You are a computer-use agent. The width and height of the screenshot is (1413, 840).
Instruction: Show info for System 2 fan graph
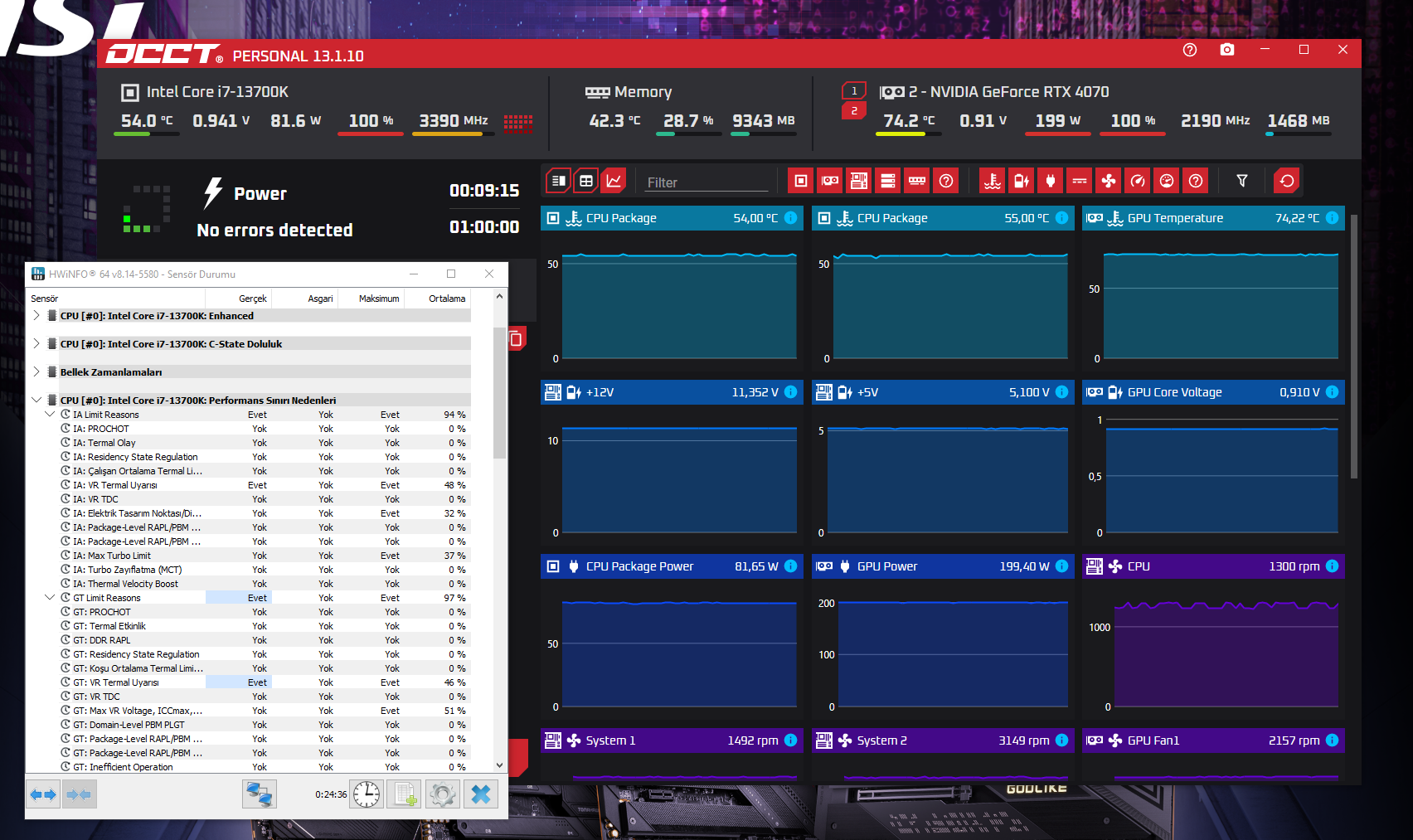(1061, 740)
